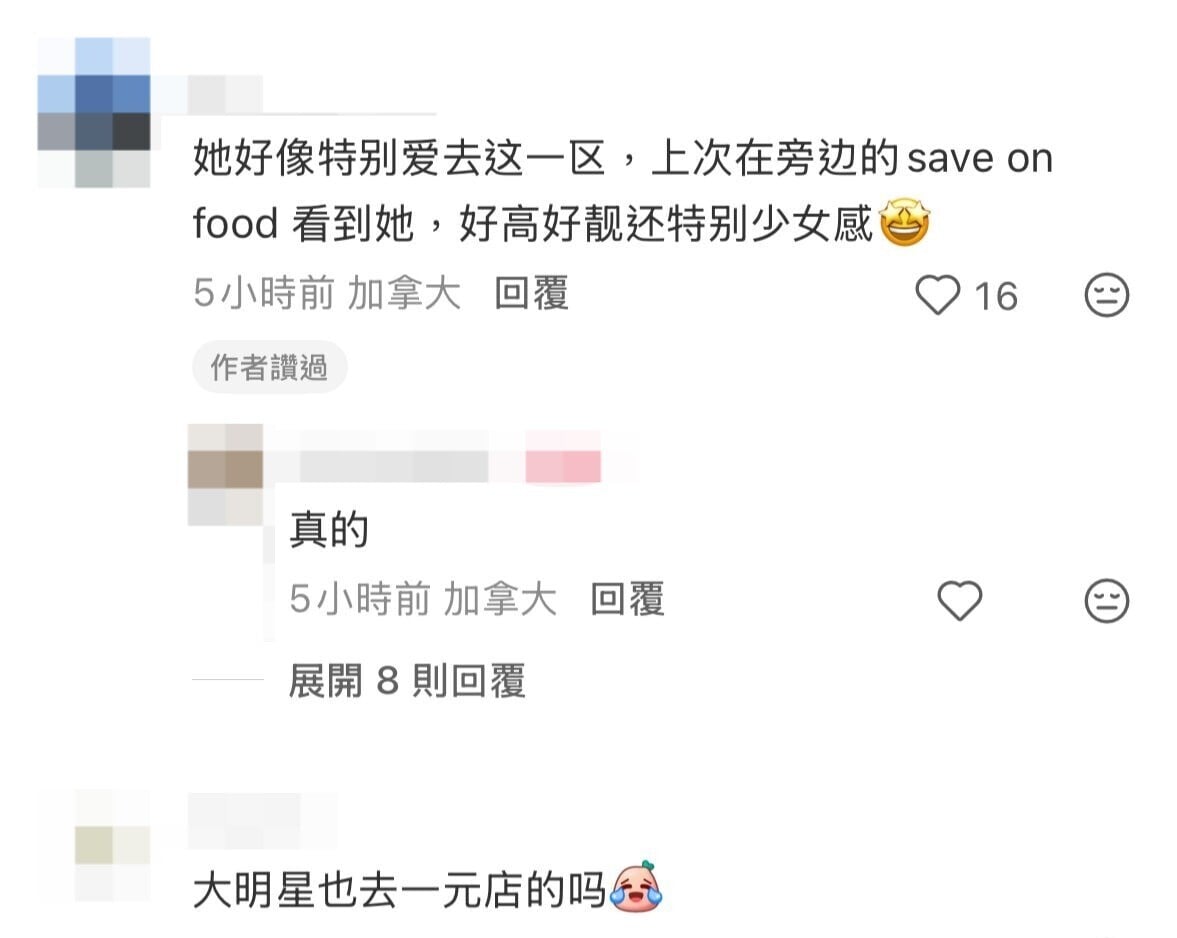
Task: Click the star-eyes emoji in comment
Action: pyautogui.click(x=905, y=224)
